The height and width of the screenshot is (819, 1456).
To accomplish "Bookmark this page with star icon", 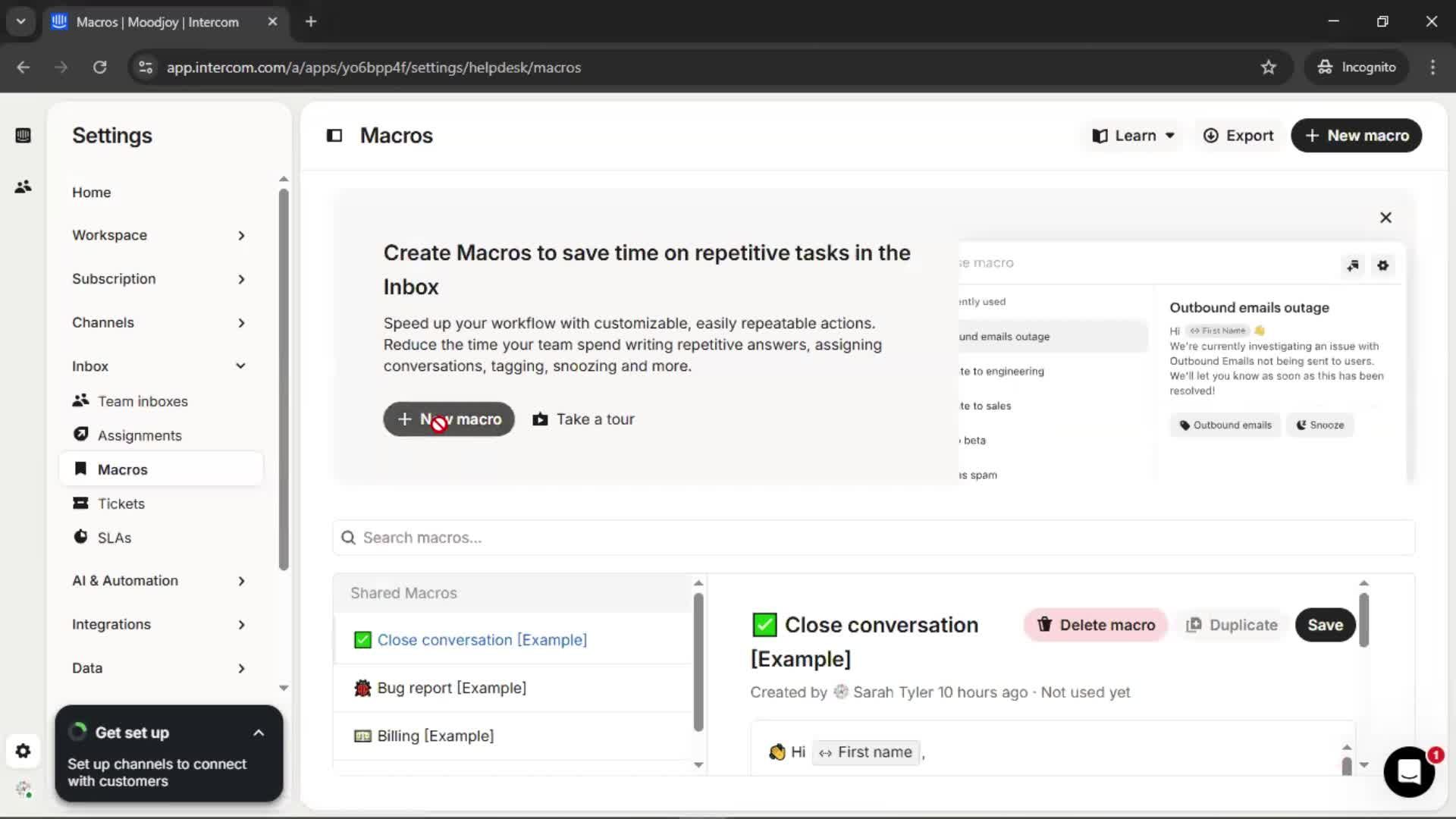I will coord(1269,67).
